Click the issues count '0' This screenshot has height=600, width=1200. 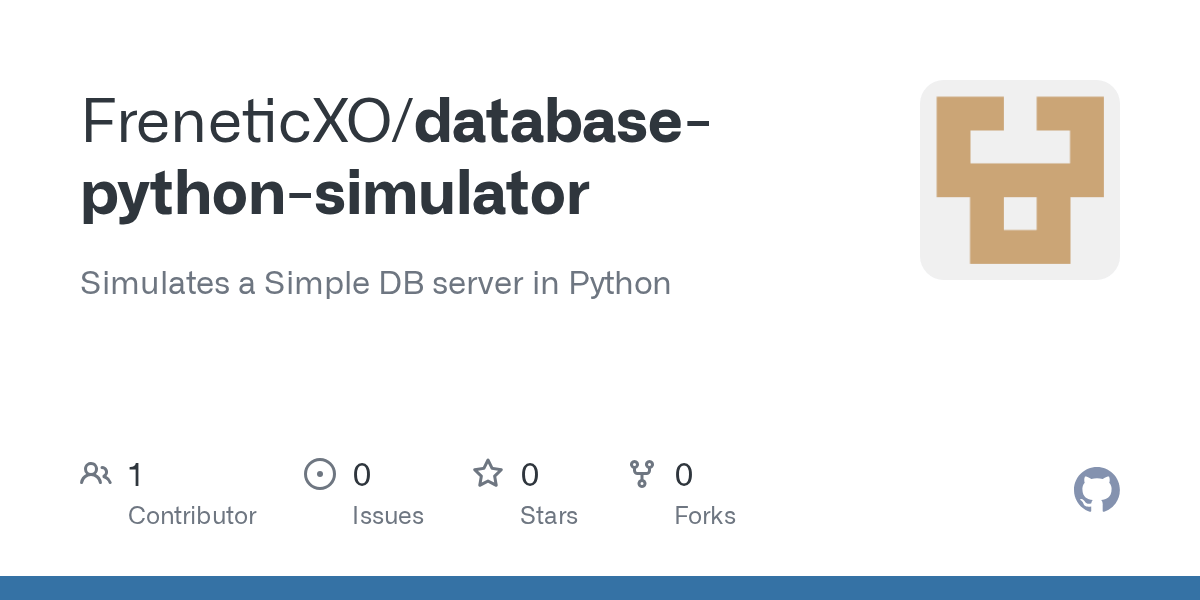362,475
